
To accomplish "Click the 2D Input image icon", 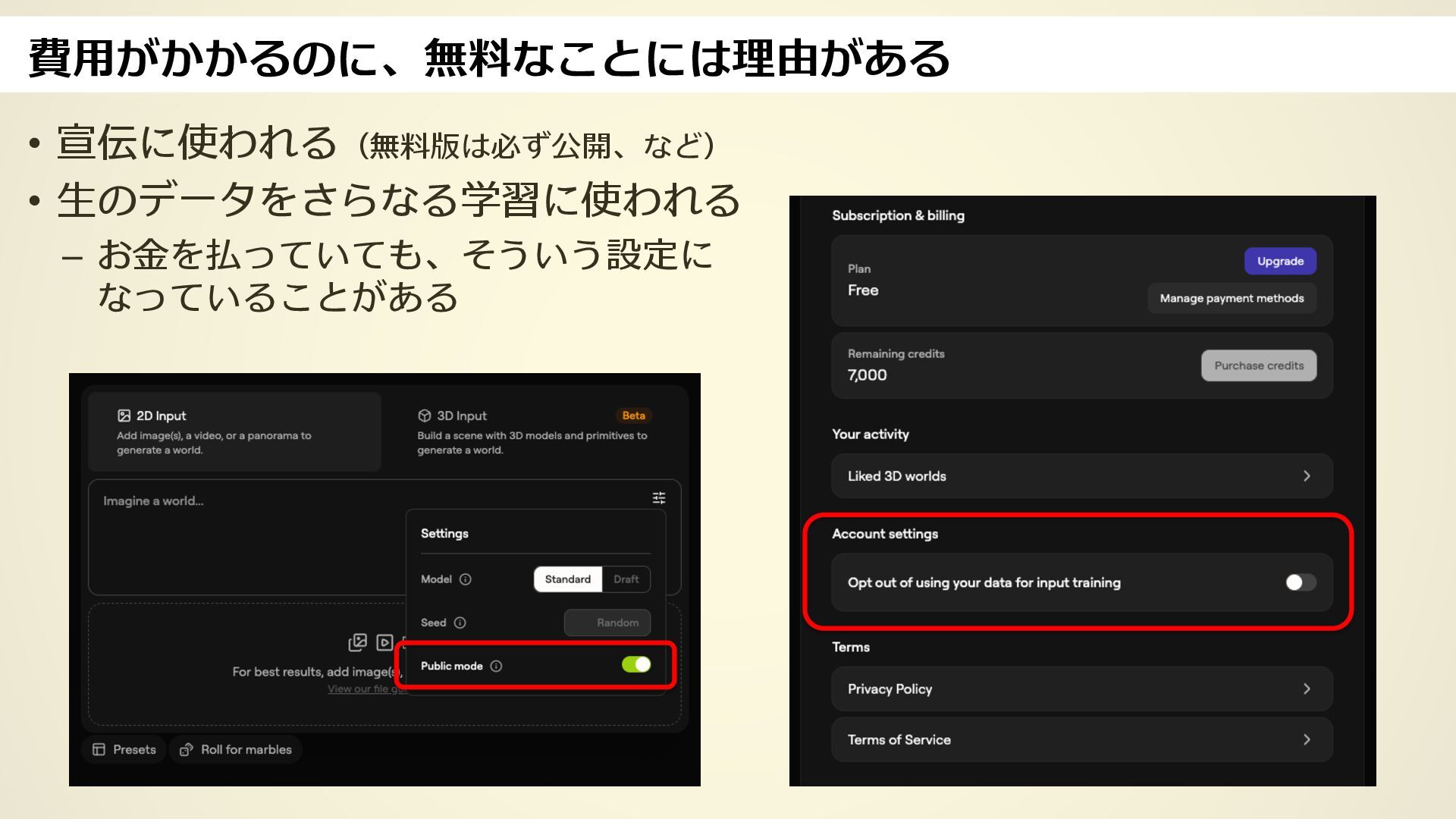I will [124, 416].
